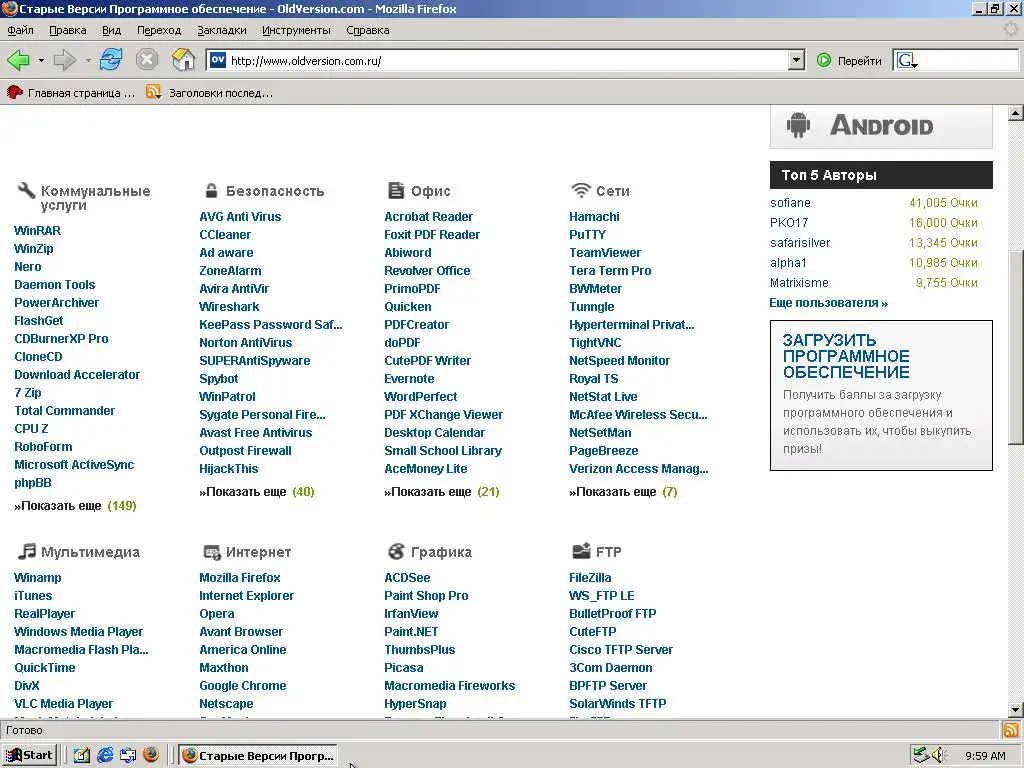This screenshot has width=1024, height=768.
Task: Open the FileZilla link
Action: [x=590, y=577]
